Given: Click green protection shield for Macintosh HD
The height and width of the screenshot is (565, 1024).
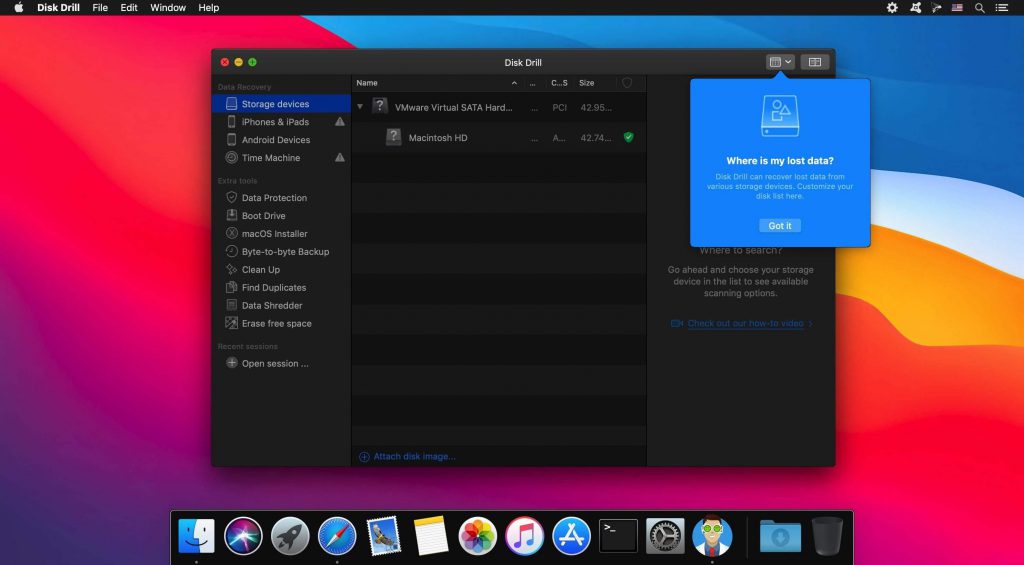Looking at the screenshot, I should (628, 137).
